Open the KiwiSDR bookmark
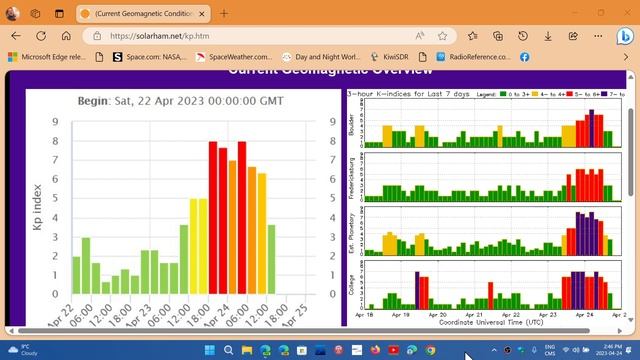Image resolution: width=640 pixels, height=360 pixels. coord(390,57)
